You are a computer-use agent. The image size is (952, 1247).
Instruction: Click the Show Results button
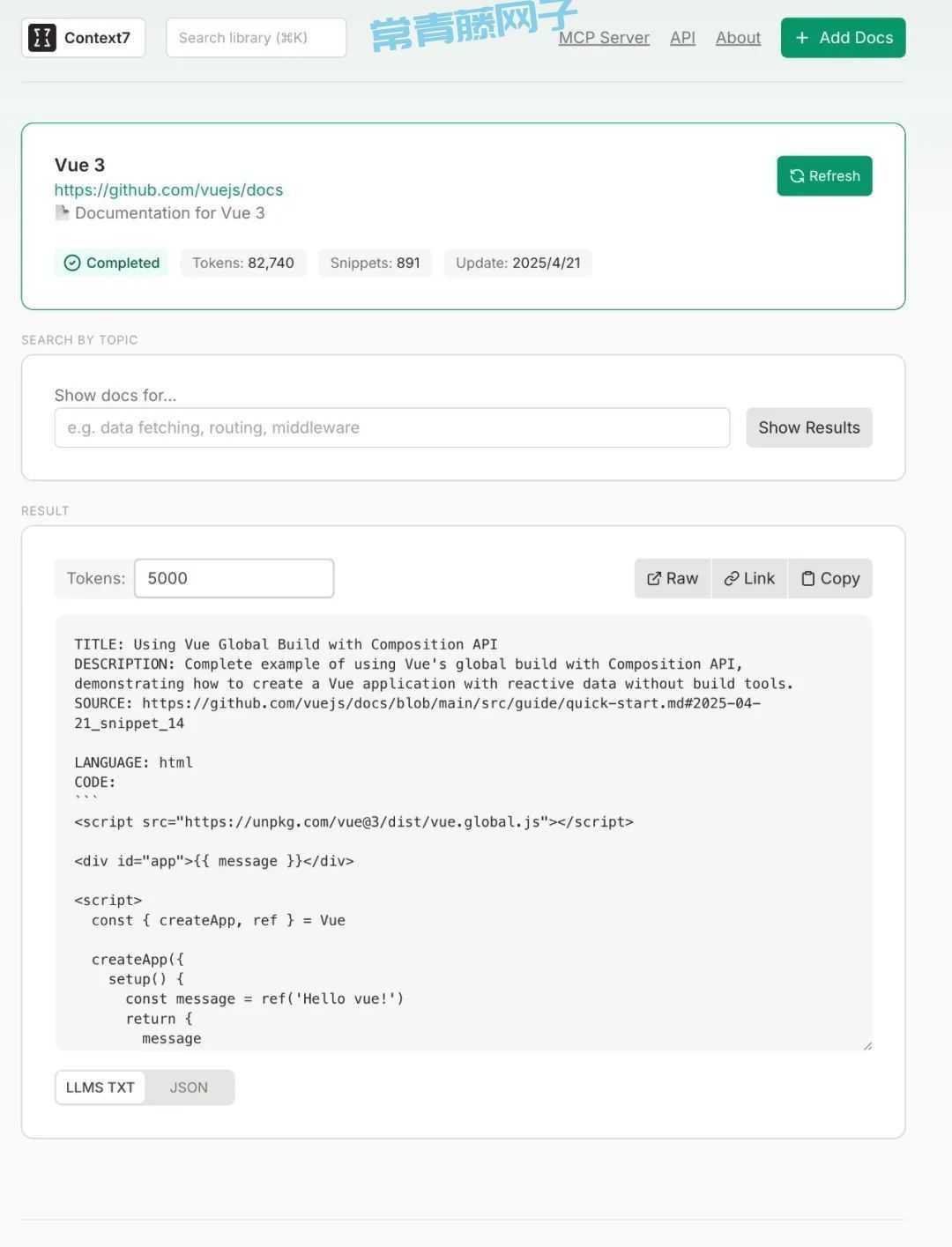(809, 427)
